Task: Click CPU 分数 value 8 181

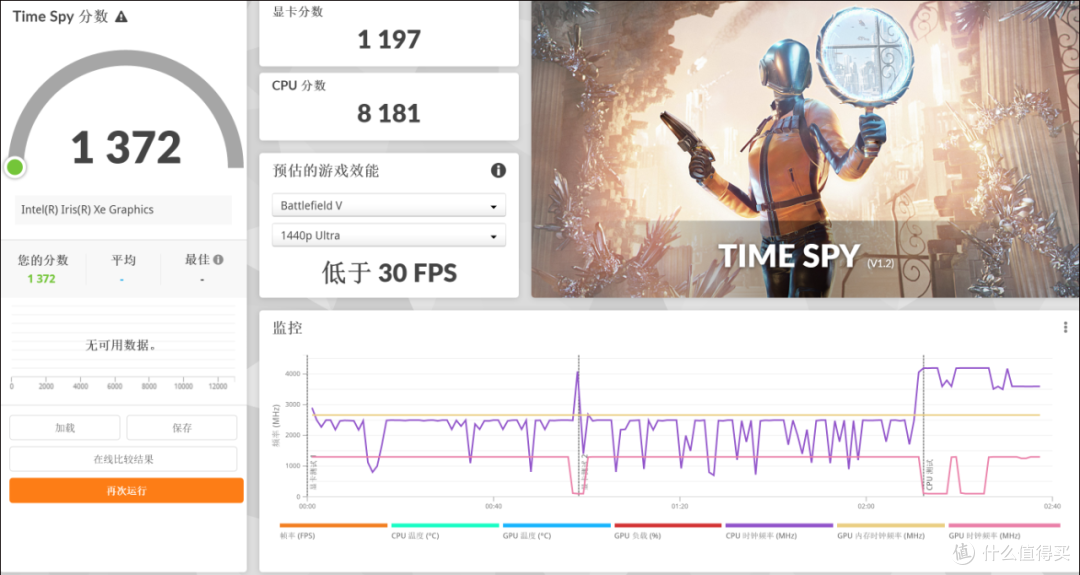Action: point(389,113)
